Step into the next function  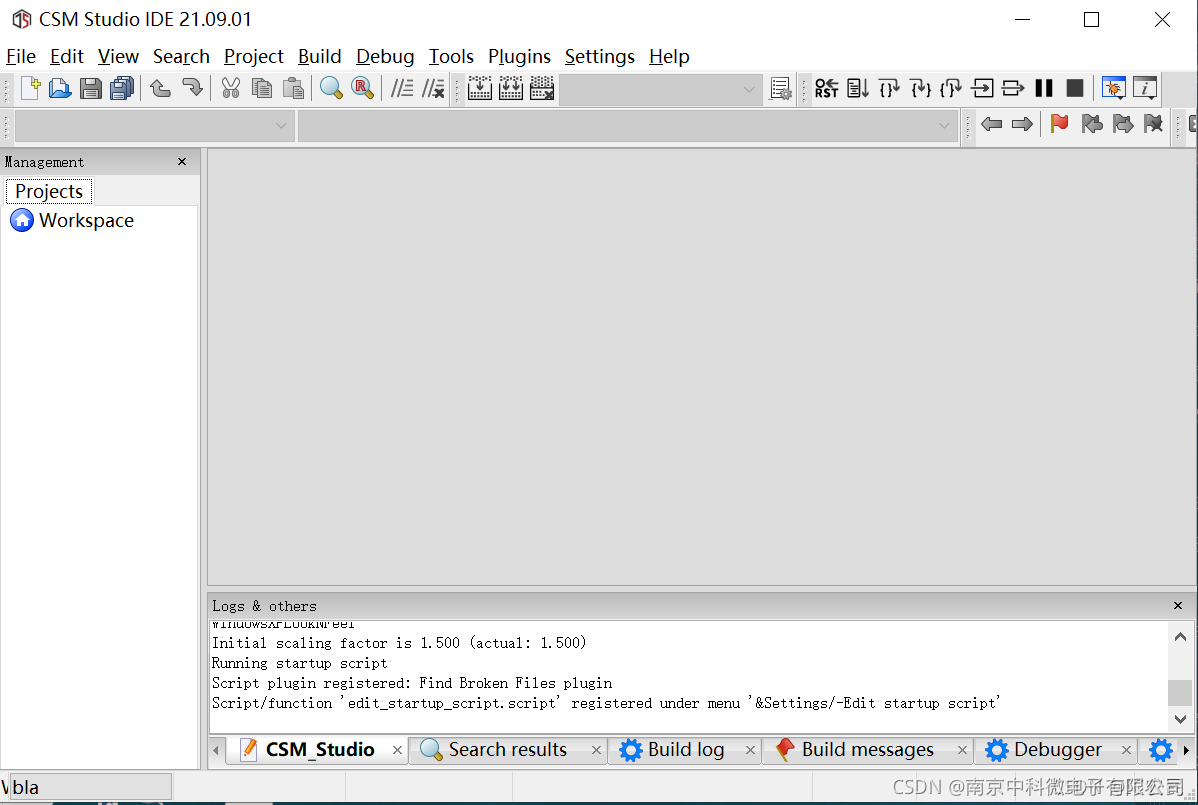click(919, 88)
